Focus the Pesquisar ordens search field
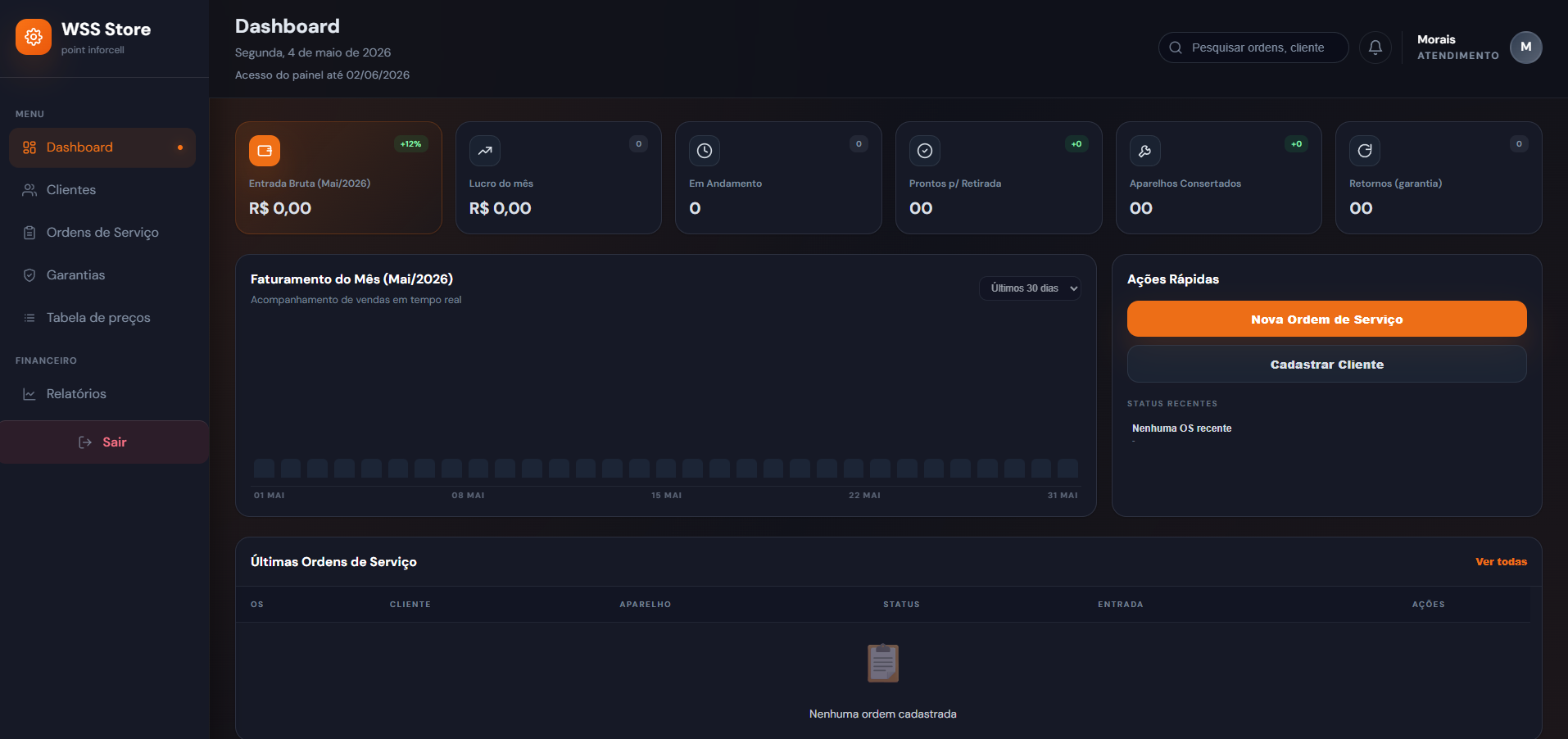This screenshot has width=1568, height=739. pyautogui.click(x=1253, y=48)
